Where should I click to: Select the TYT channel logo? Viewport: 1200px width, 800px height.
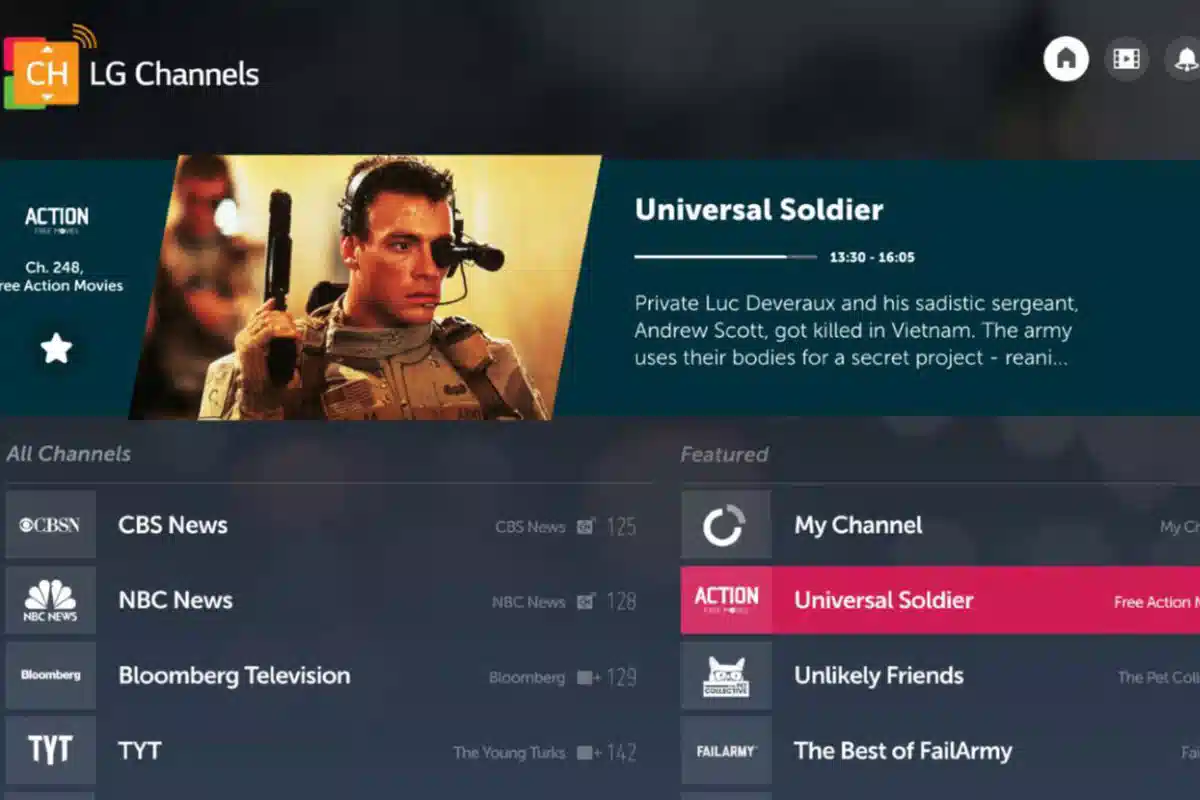point(51,750)
